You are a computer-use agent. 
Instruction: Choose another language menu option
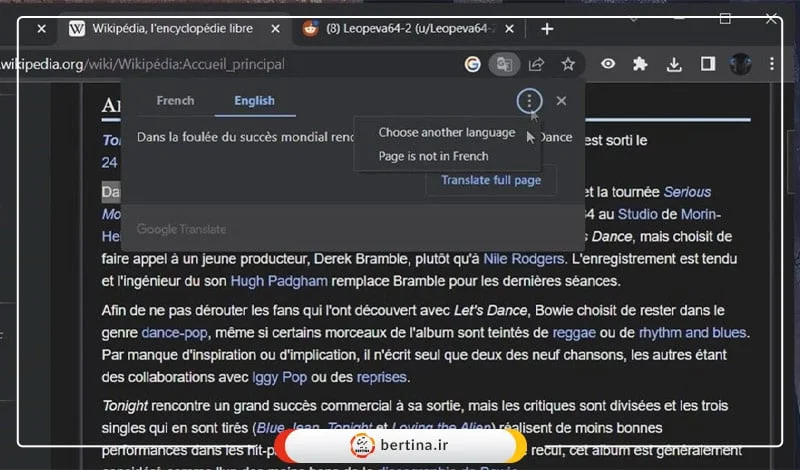(x=446, y=133)
